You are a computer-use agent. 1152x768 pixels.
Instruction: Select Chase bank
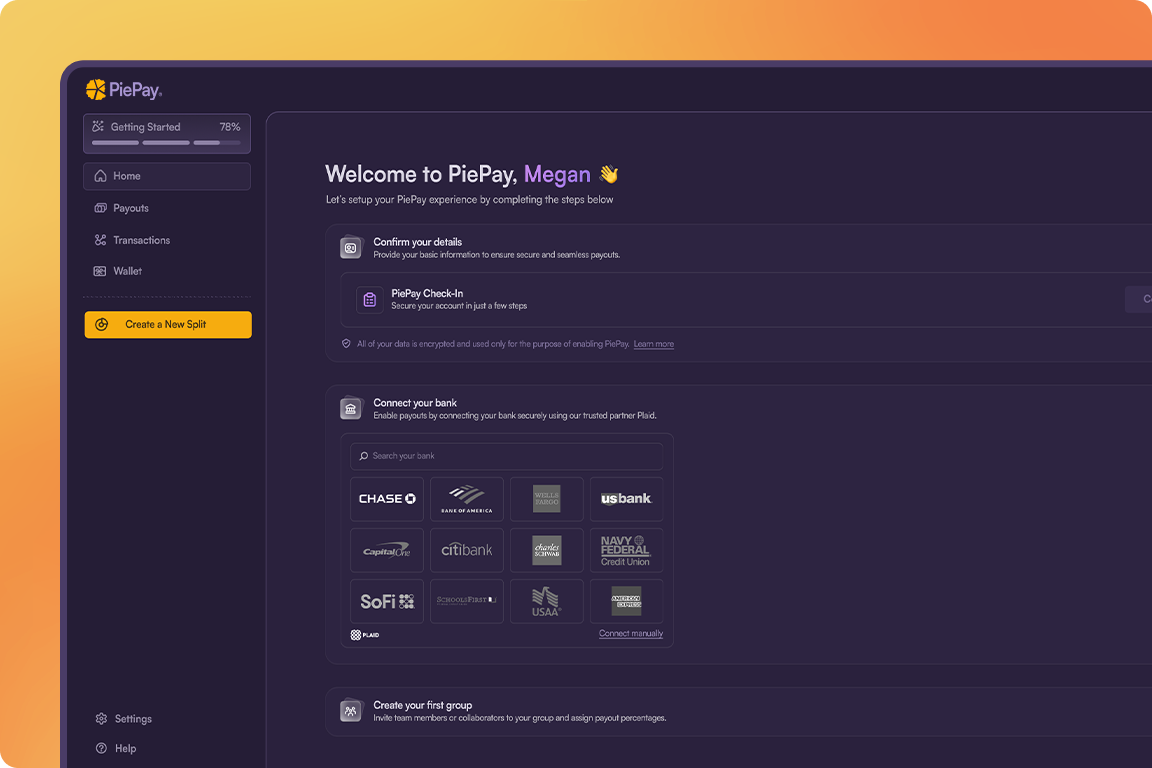pyautogui.click(x=387, y=499)
